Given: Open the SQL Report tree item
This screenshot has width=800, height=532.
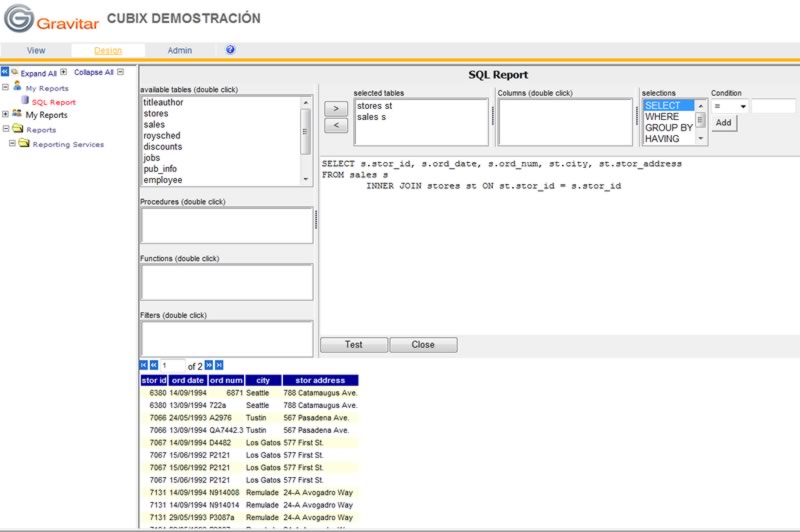Looking at the screenshot, I should [x=54, y=102].
